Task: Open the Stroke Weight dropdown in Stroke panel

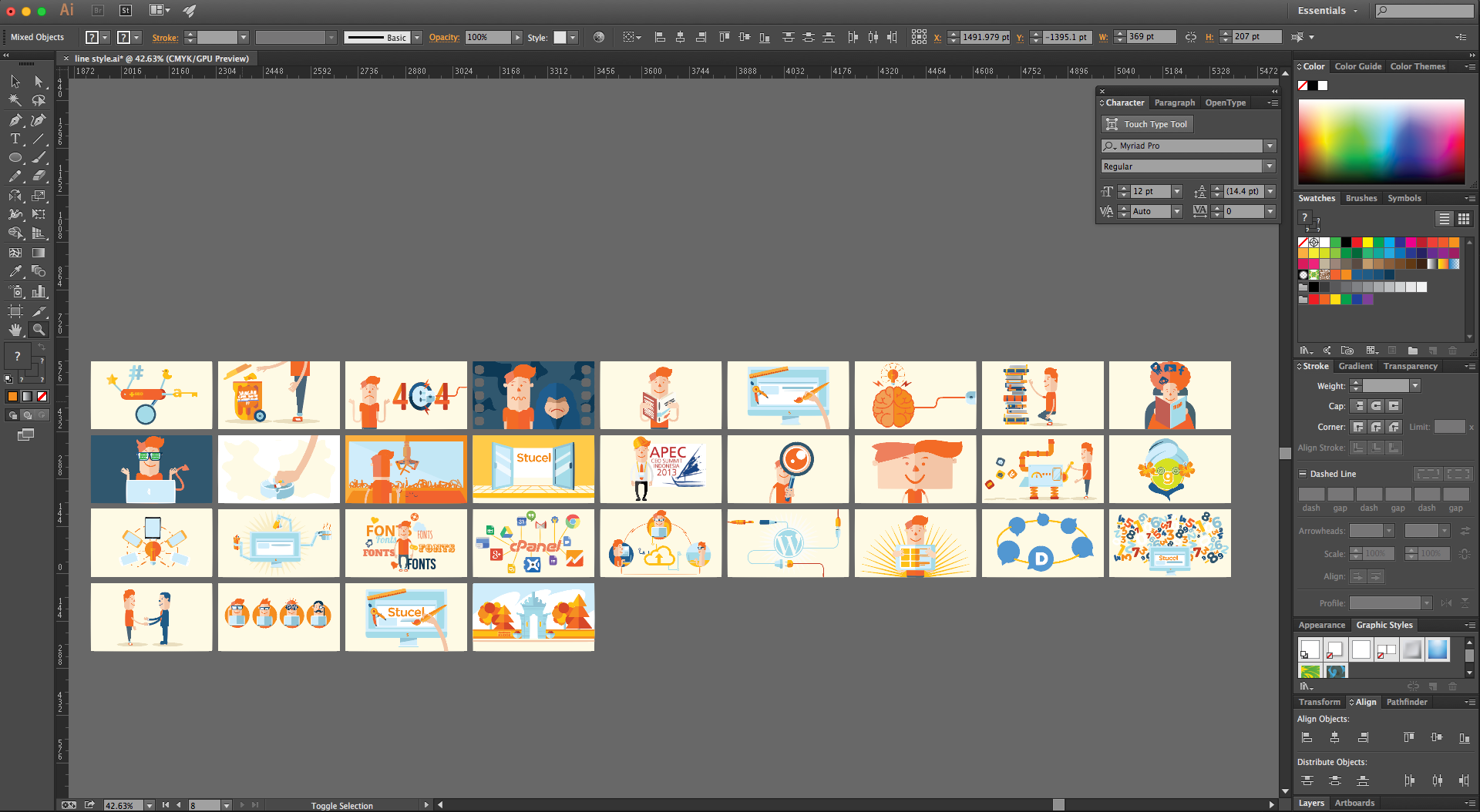Action: pyautogui.click(x=1415, y=386)
